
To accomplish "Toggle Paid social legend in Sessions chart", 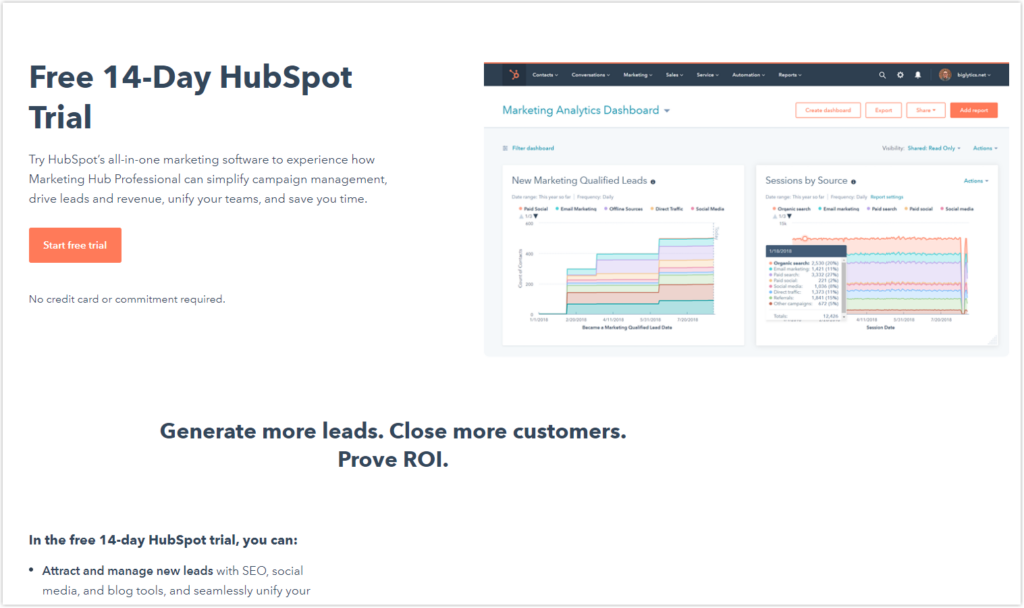I will pos(918,209).
